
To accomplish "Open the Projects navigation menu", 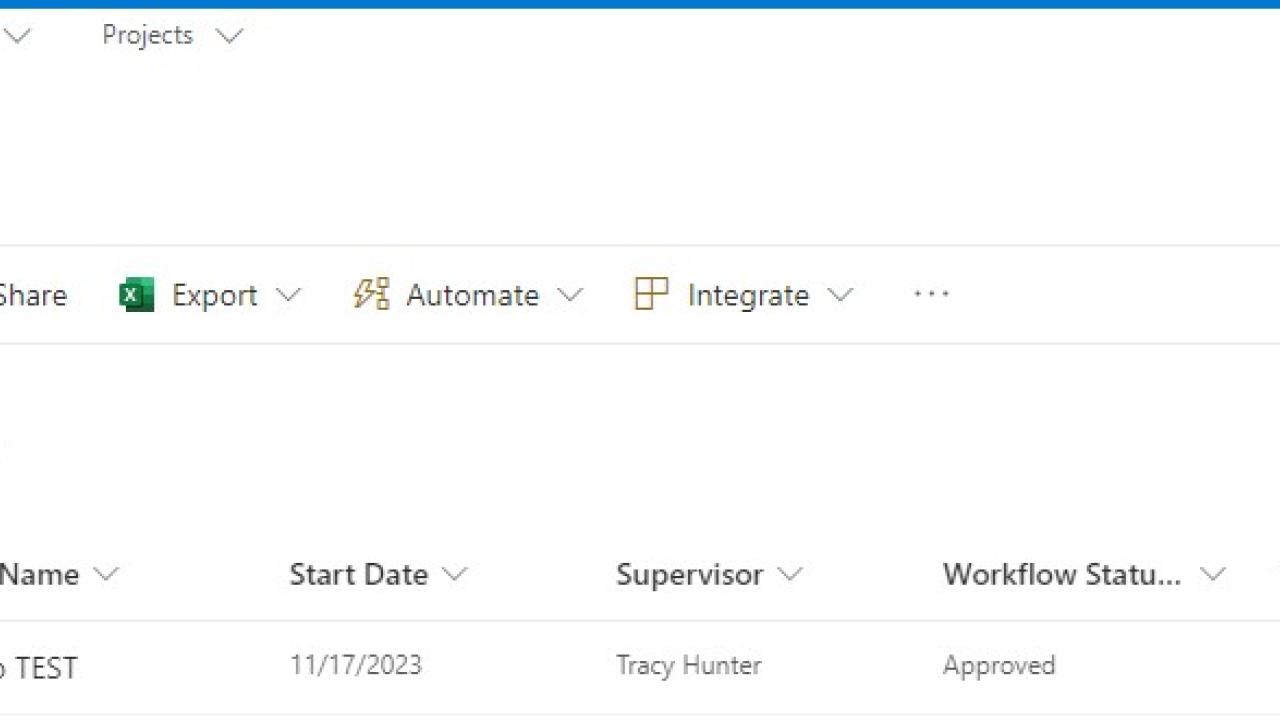I will 147,35.
